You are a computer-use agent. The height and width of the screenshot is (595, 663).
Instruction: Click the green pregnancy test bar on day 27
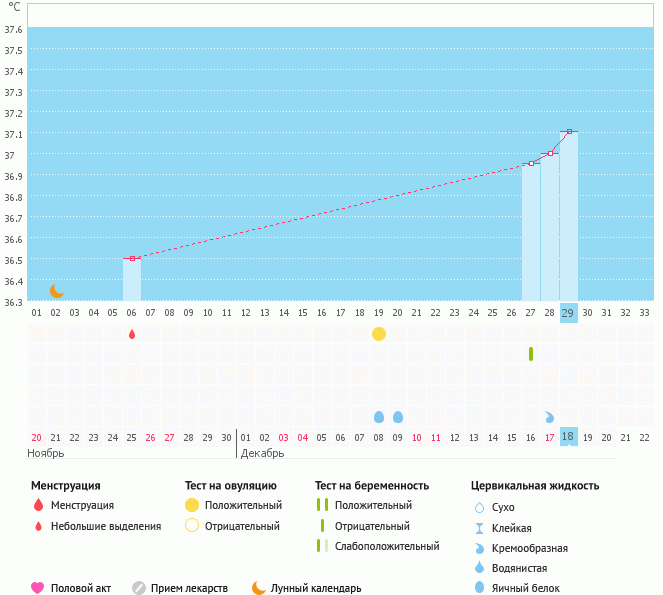tap(531, 354)
